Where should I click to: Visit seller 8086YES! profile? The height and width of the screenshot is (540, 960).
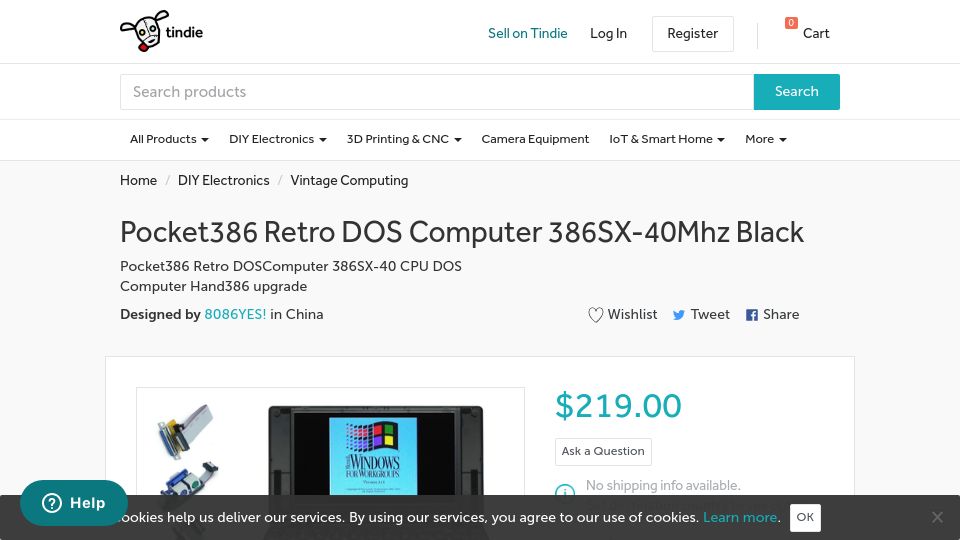click(235, 315)
